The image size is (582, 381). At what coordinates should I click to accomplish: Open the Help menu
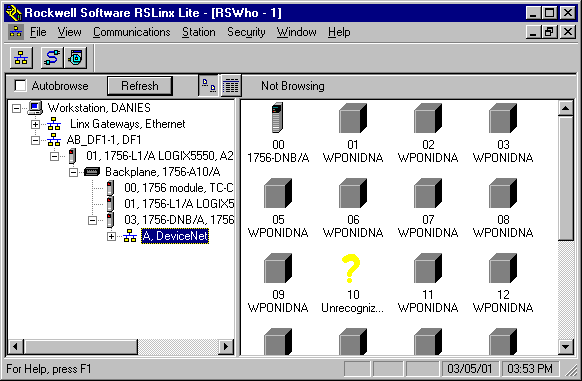pyautogui.click(x=339, y=32)
